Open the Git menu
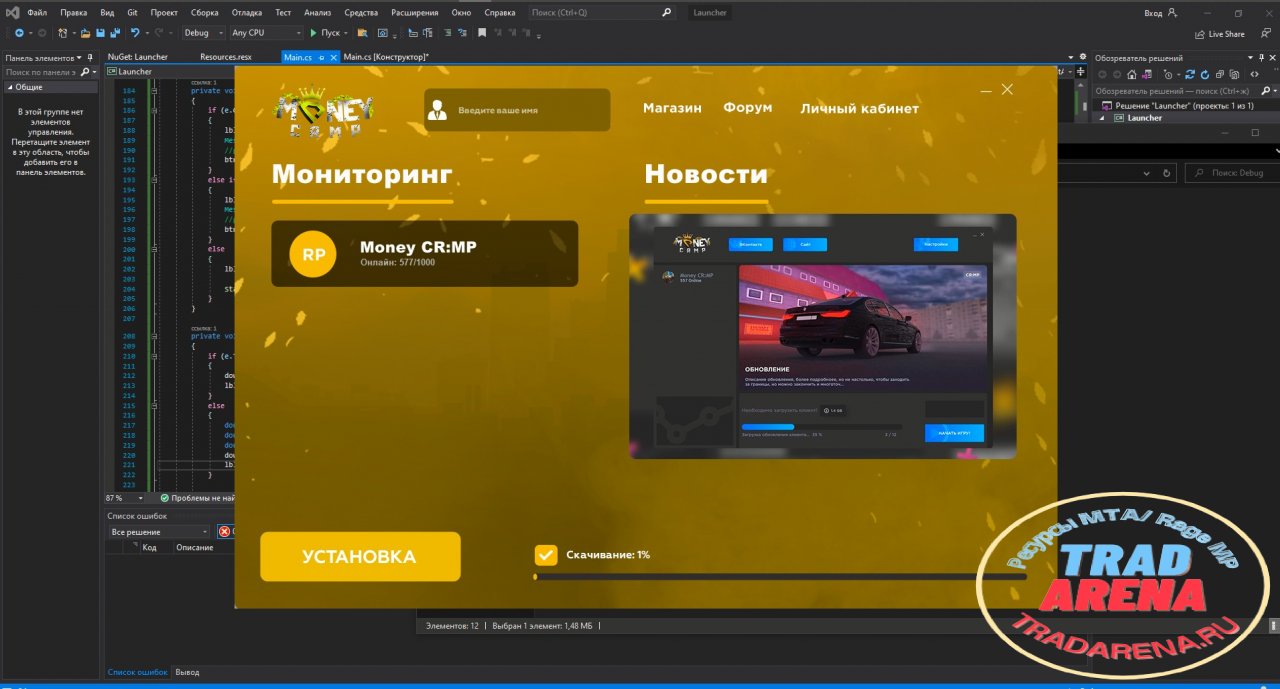This screenshot has height=689, width=1280. [132, 13]
